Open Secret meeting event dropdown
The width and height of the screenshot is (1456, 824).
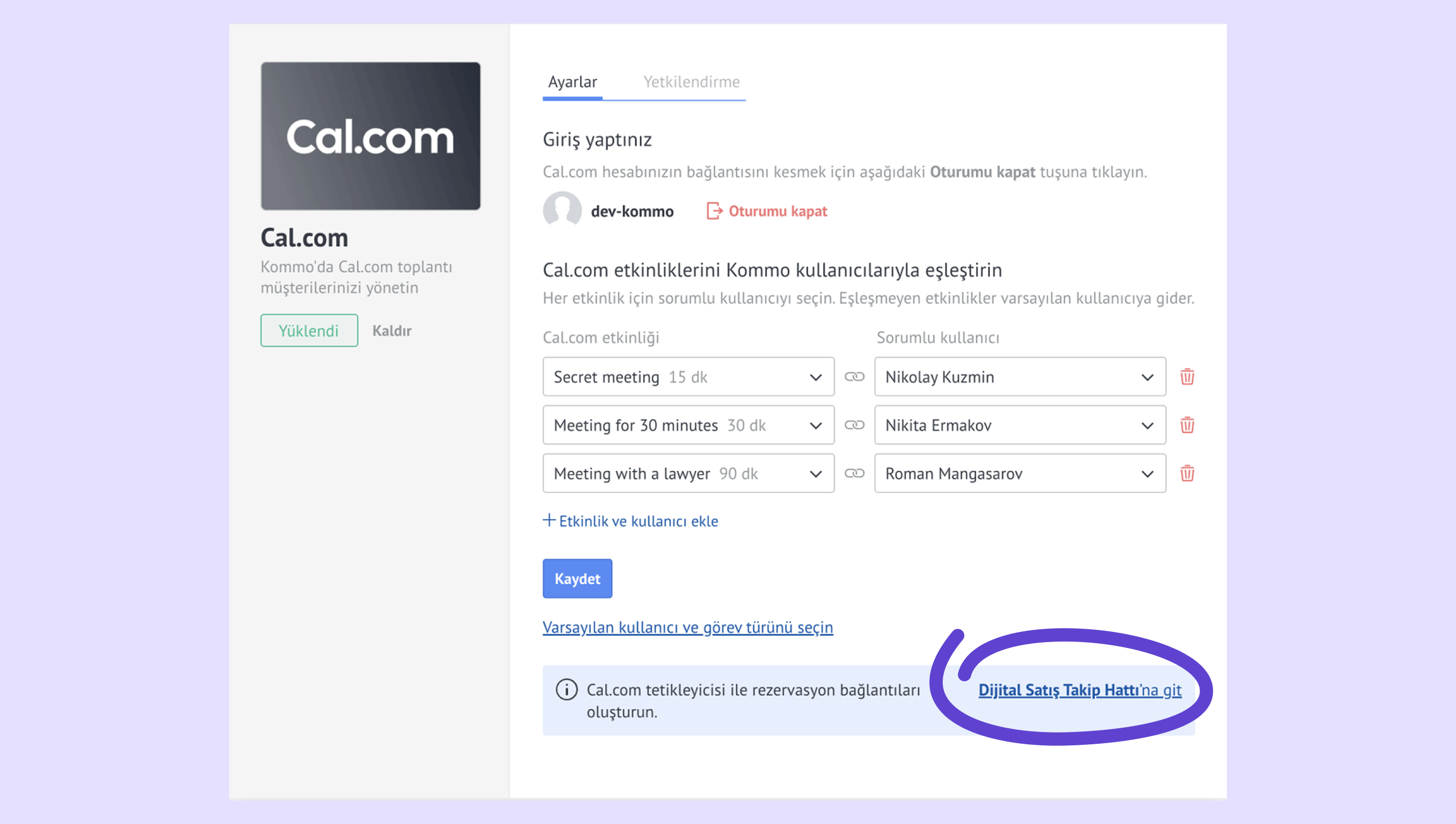click(688, 377)
